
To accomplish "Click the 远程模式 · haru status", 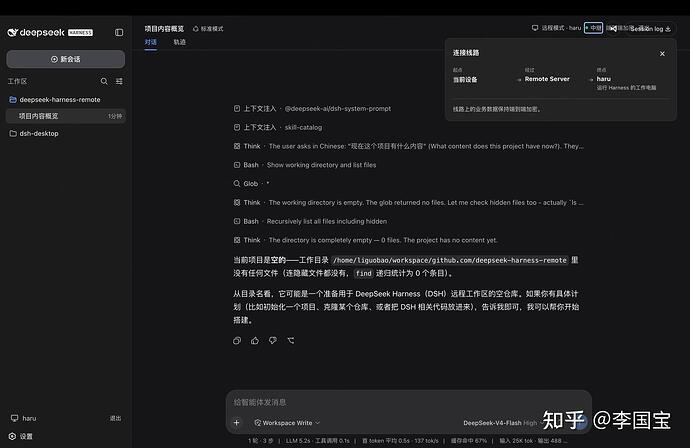I will click(x=557, y=28).
